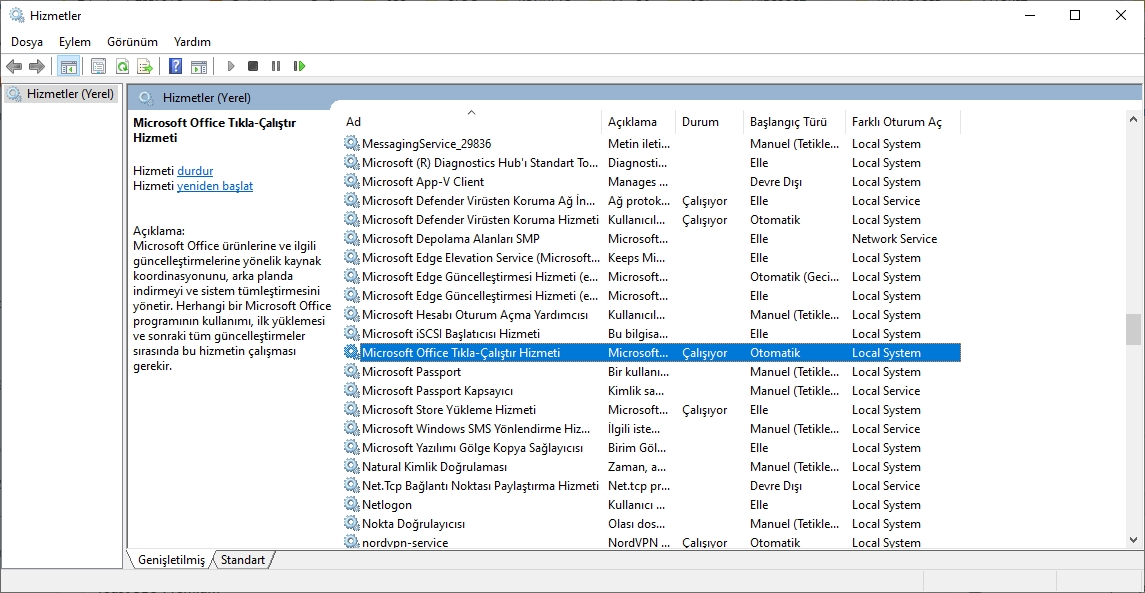Select the highlighted Microsoft Office Tıkla-Çalıştır Hizmeti row
1145x593 pixels.
651,353
